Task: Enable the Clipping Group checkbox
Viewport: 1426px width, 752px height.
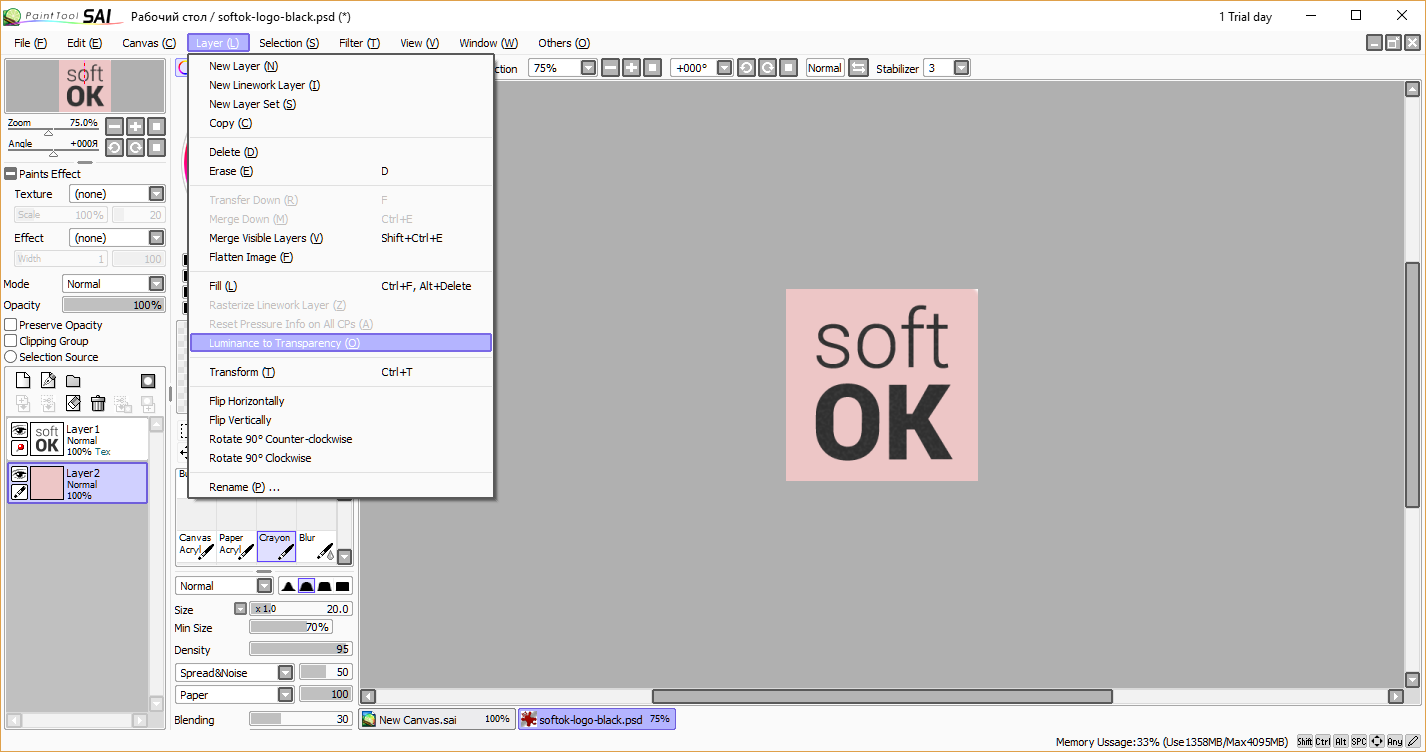Action: (11, 341)
